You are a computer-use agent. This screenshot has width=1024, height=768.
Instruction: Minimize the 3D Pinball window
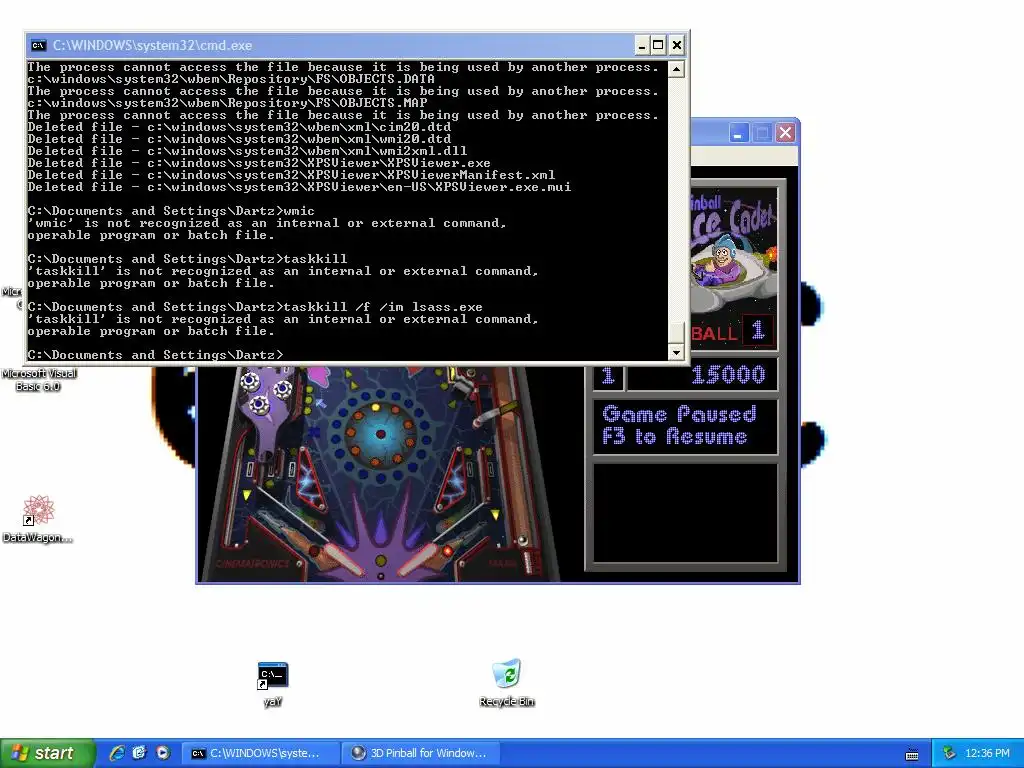[x=738, y=133]
